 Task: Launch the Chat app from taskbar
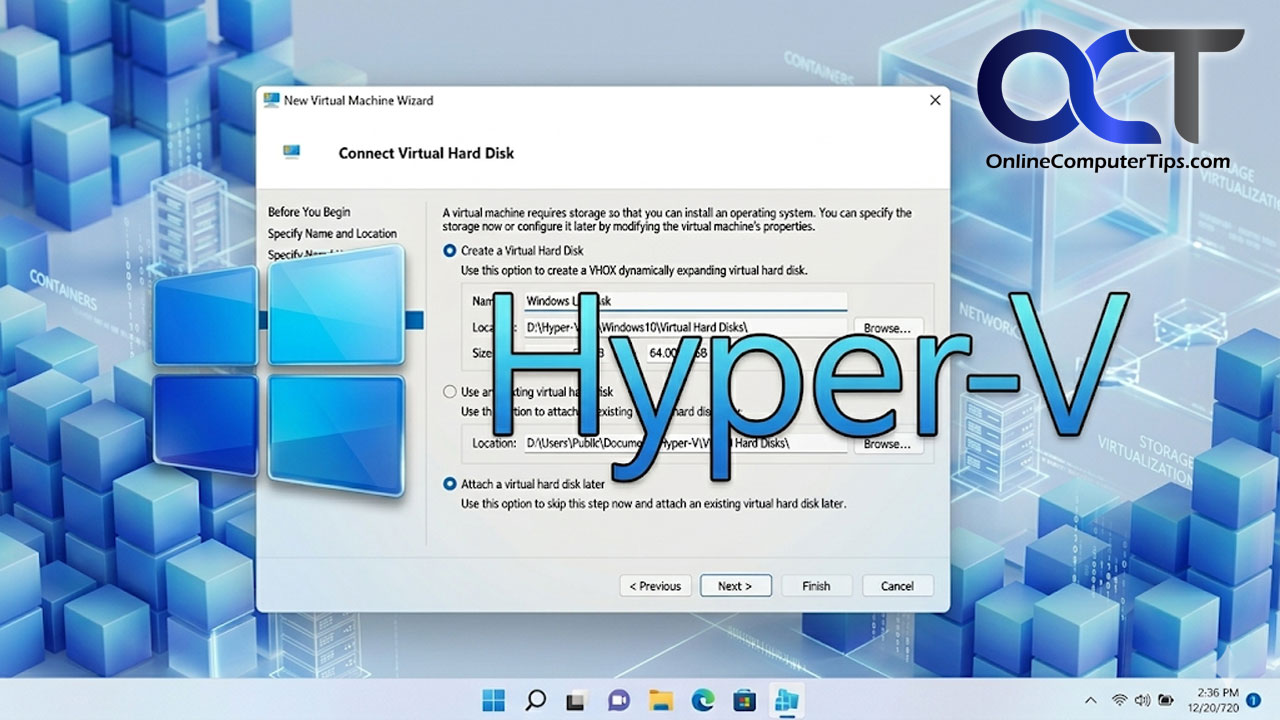pyautogui.click(x=619, y=700)
